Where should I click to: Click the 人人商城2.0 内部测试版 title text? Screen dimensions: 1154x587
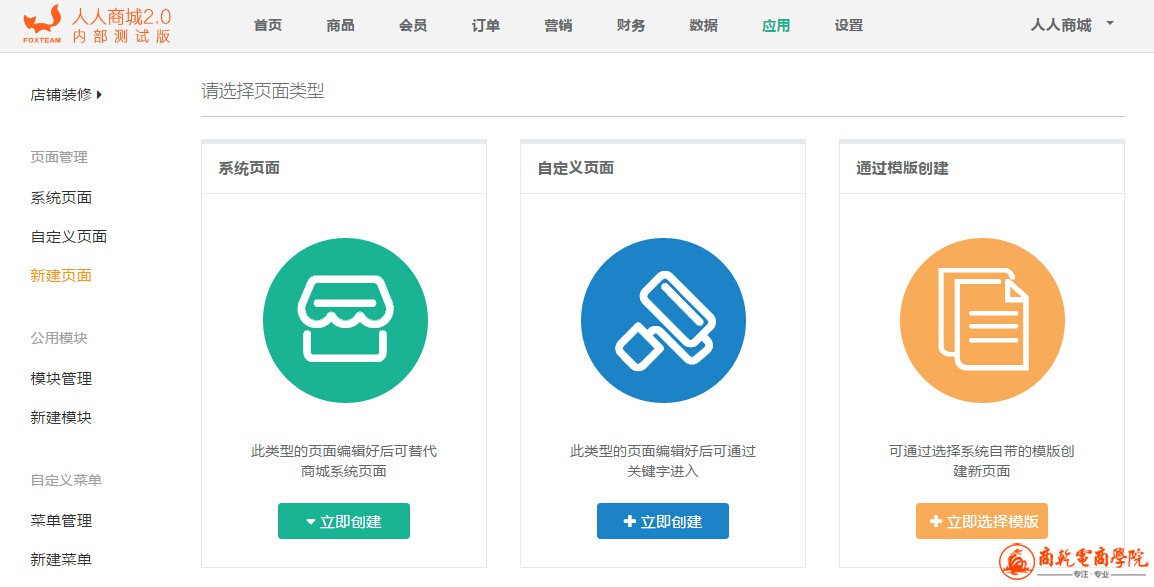point(121,25)
